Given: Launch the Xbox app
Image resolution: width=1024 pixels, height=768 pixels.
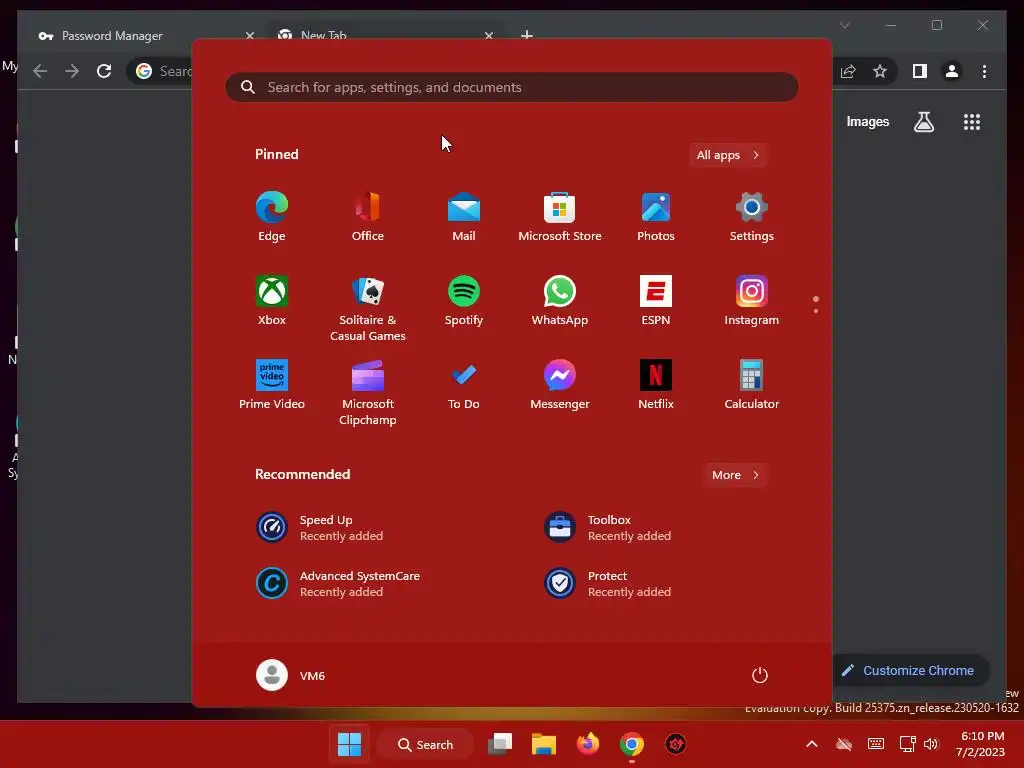Looking at the screenshot, I should pos(272,300).
